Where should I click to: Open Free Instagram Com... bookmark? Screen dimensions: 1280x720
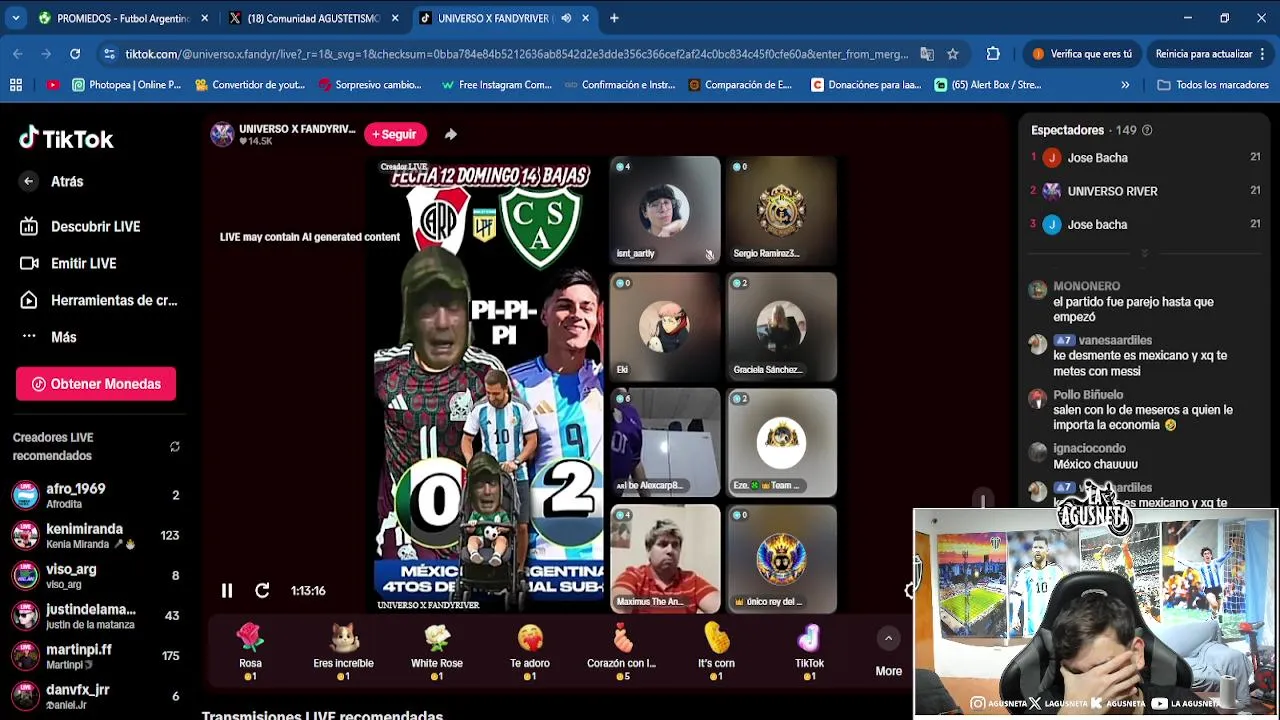(x=496, y=85)
